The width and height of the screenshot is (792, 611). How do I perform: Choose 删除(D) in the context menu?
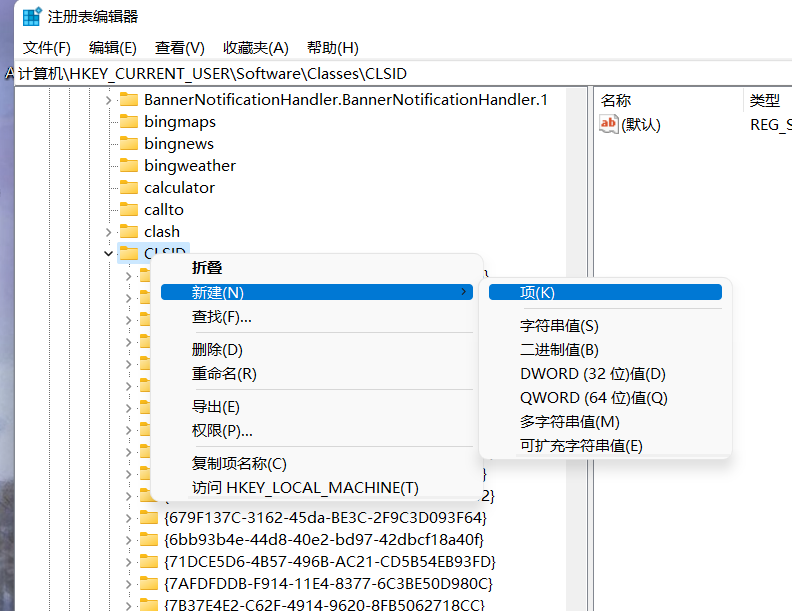point(317,349)
